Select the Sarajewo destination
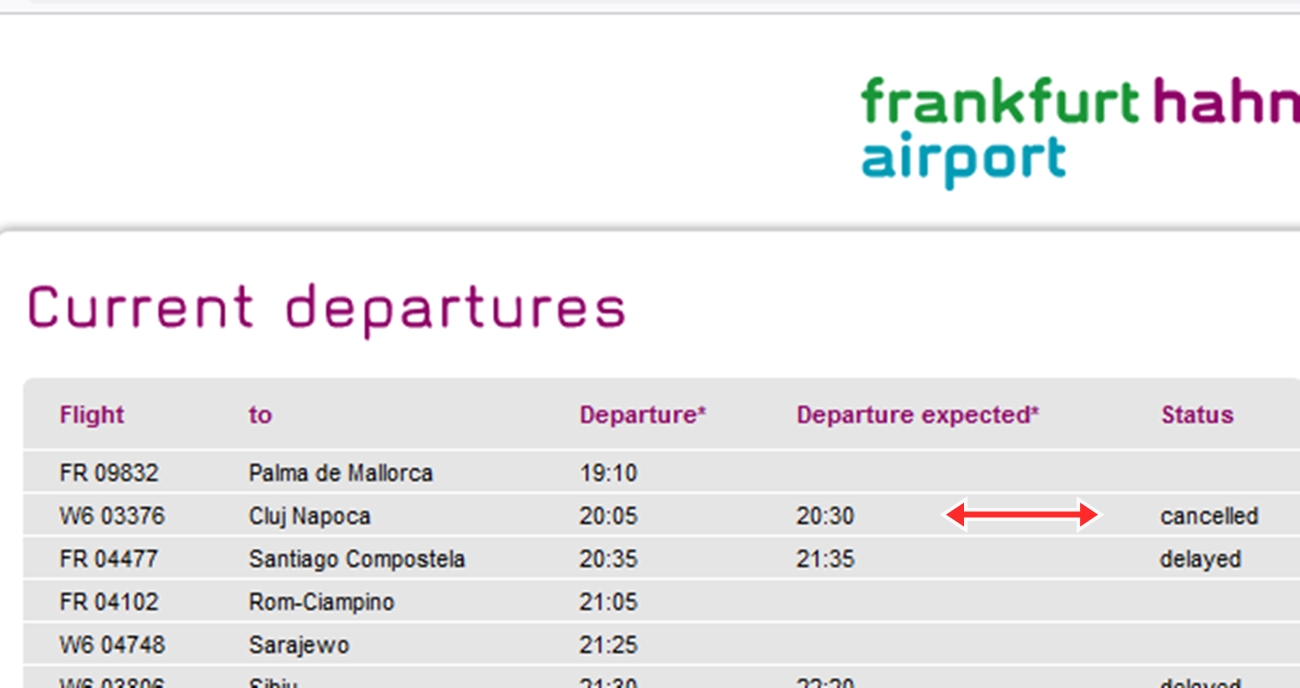This screenshot has height=688, width=1300. 299,645
